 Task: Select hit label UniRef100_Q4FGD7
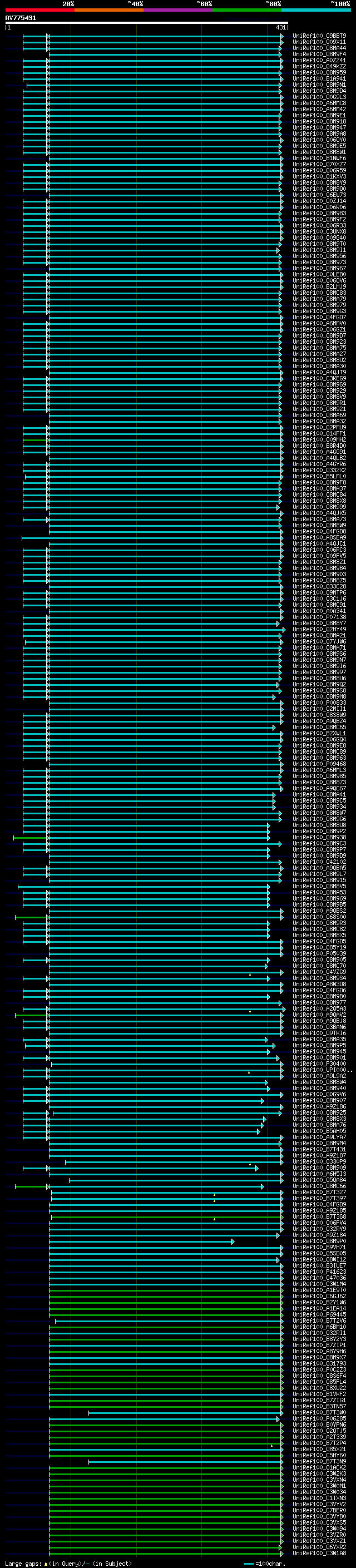[319, 317]
